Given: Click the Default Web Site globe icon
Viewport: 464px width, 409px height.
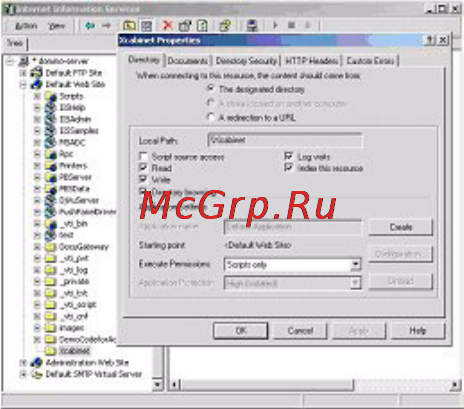Looking at the screenshot, I should pos(36,84).
